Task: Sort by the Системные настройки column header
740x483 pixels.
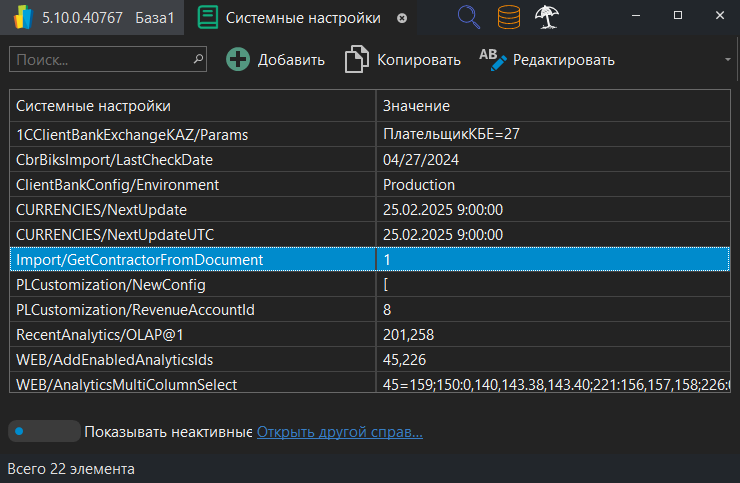Action: pyautogui.click(x=192, y=106)
